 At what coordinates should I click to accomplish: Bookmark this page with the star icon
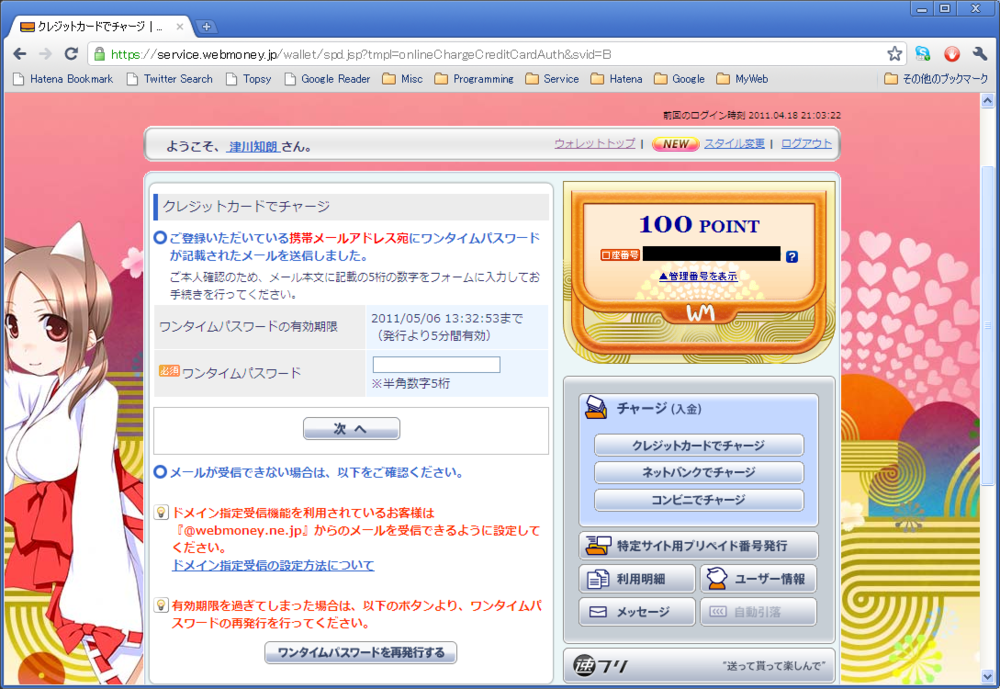[x=895, y=54]
